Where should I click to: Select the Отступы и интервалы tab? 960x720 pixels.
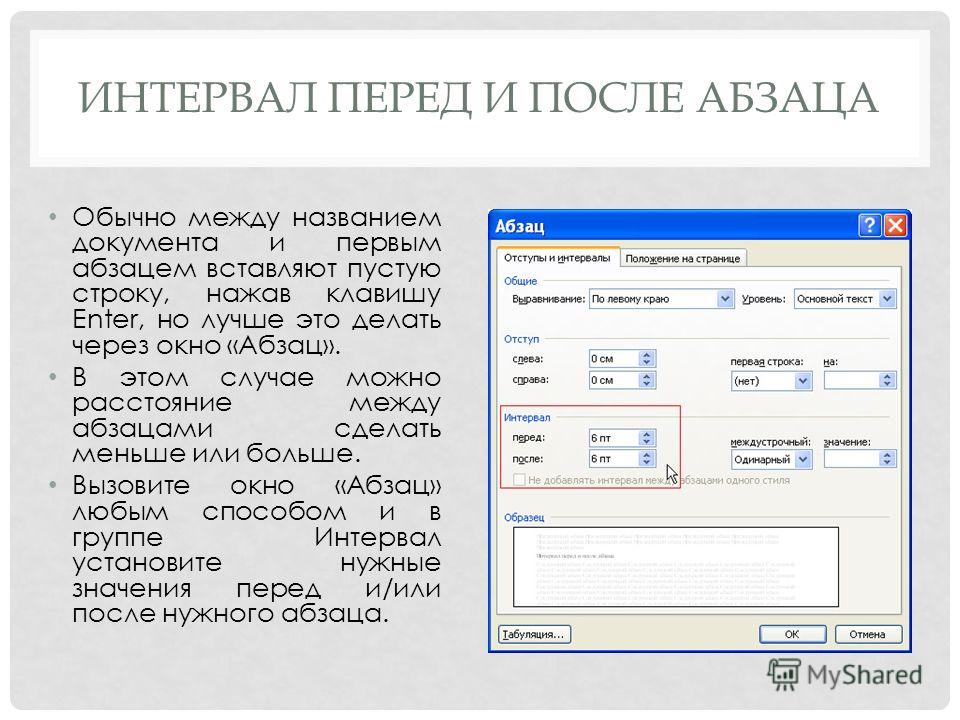tap(557, 258)
